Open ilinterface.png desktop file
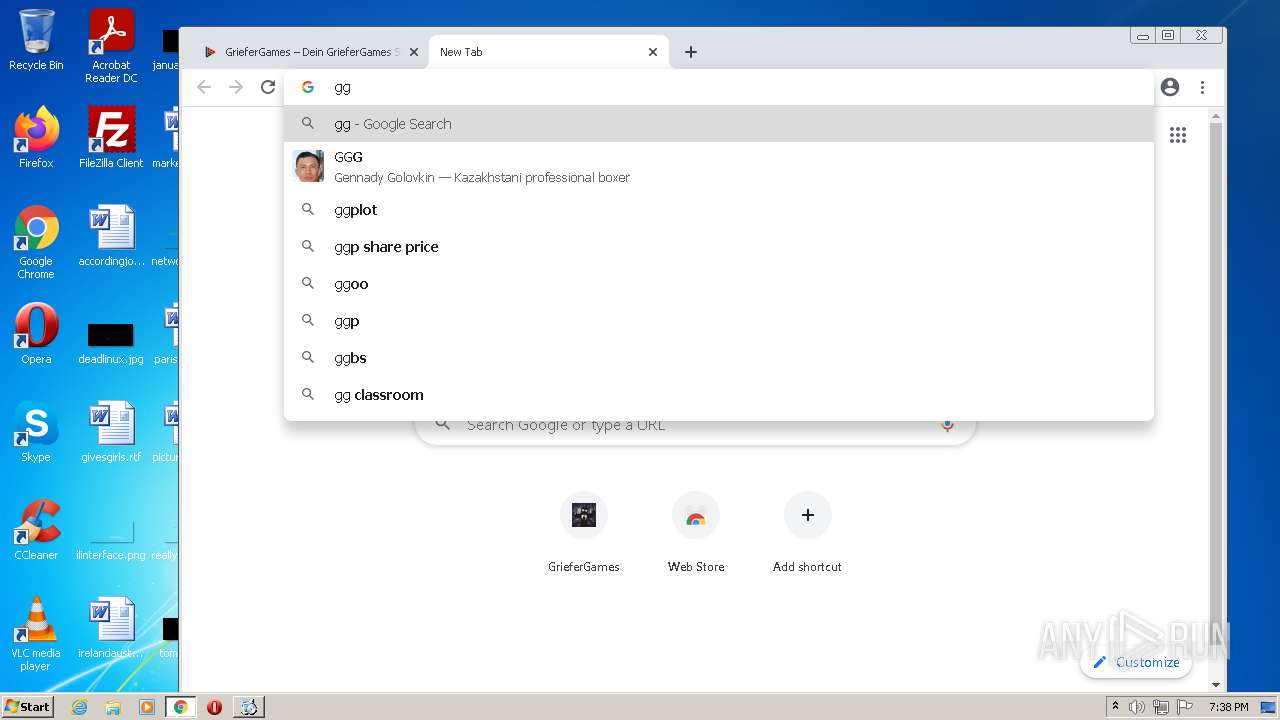Screen dimensions: 1280x720 pyautogui.click(x=111, y=538)
